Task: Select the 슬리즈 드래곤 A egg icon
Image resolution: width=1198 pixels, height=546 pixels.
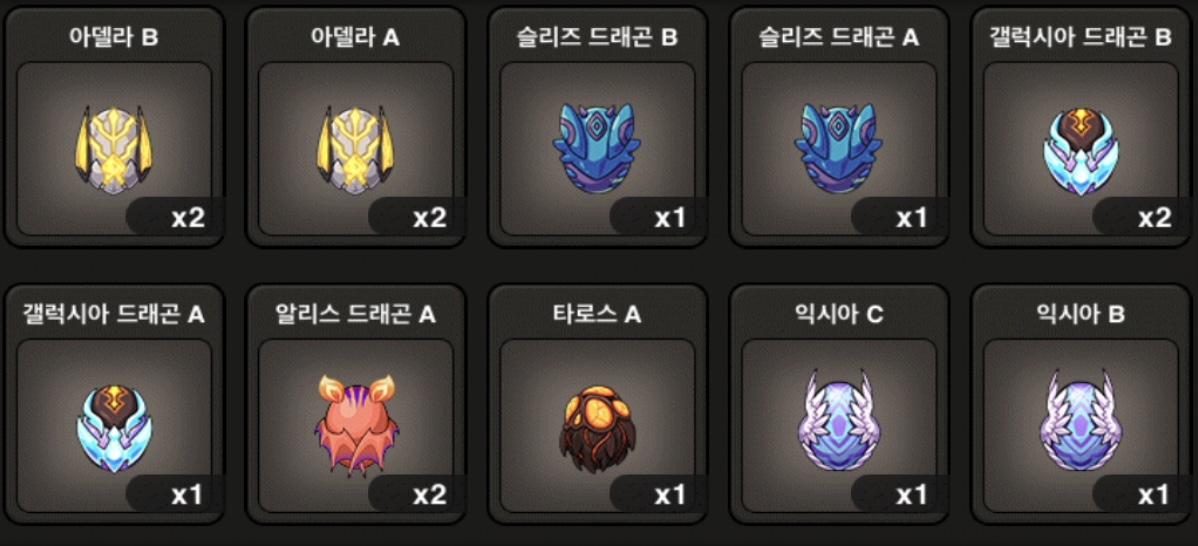Action: click(x=838, y=148)
